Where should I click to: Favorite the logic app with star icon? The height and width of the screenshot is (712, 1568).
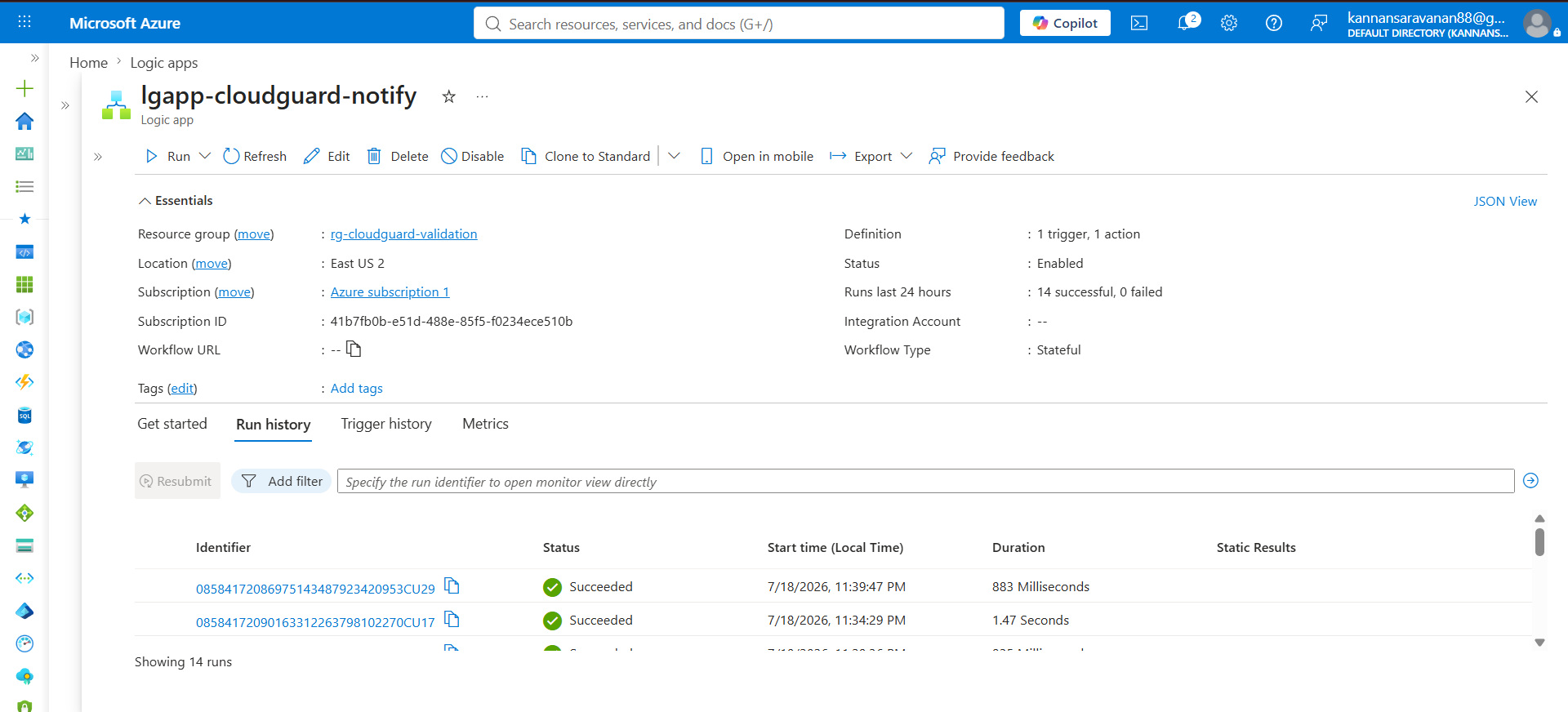(x=448, y=96)
